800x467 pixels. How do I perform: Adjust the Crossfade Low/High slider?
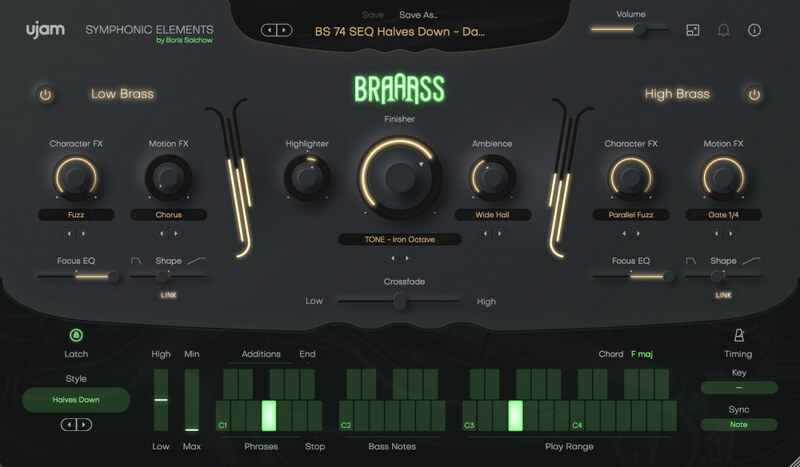398,298
